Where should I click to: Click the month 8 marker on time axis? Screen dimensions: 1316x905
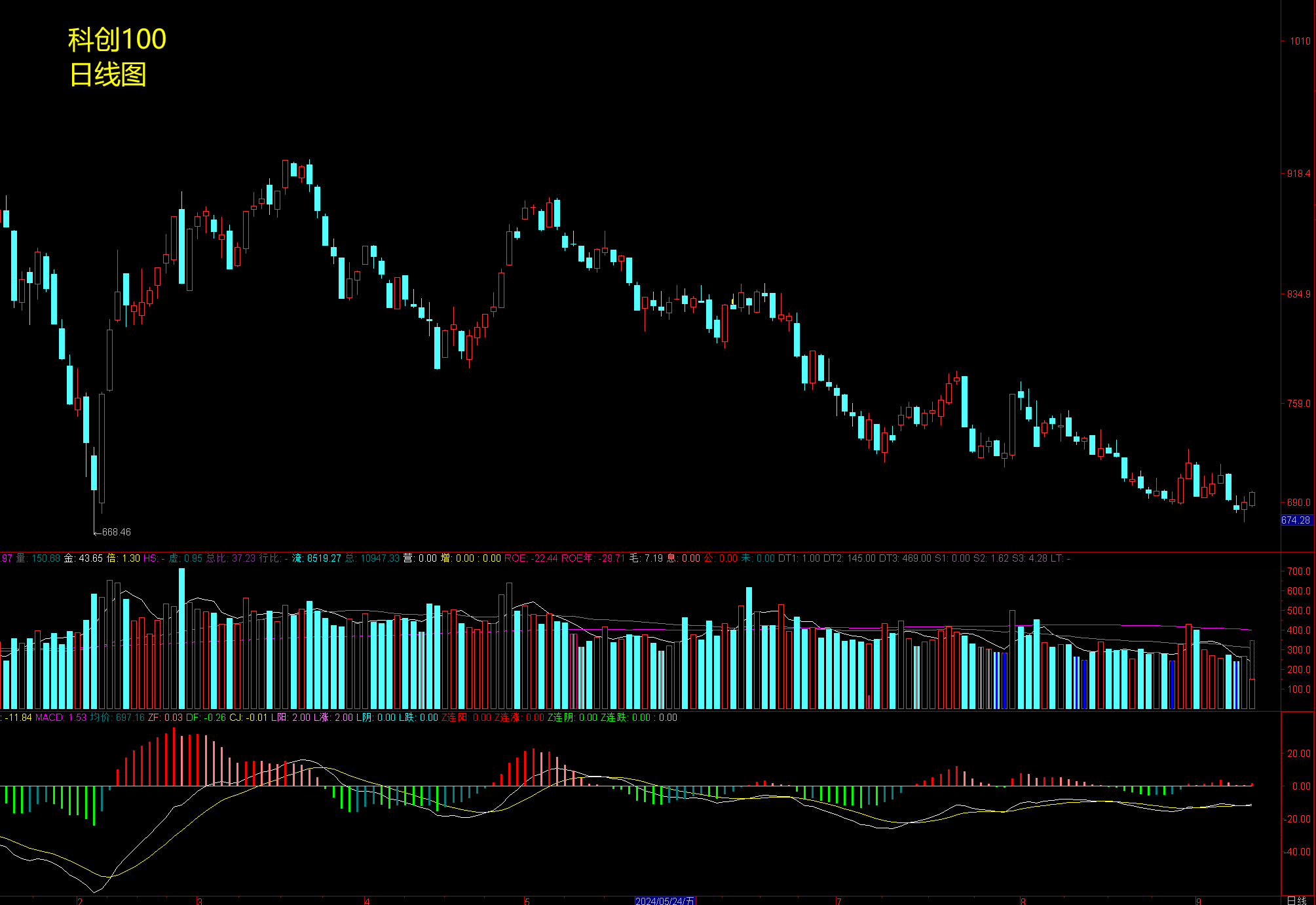(1023, 901)
